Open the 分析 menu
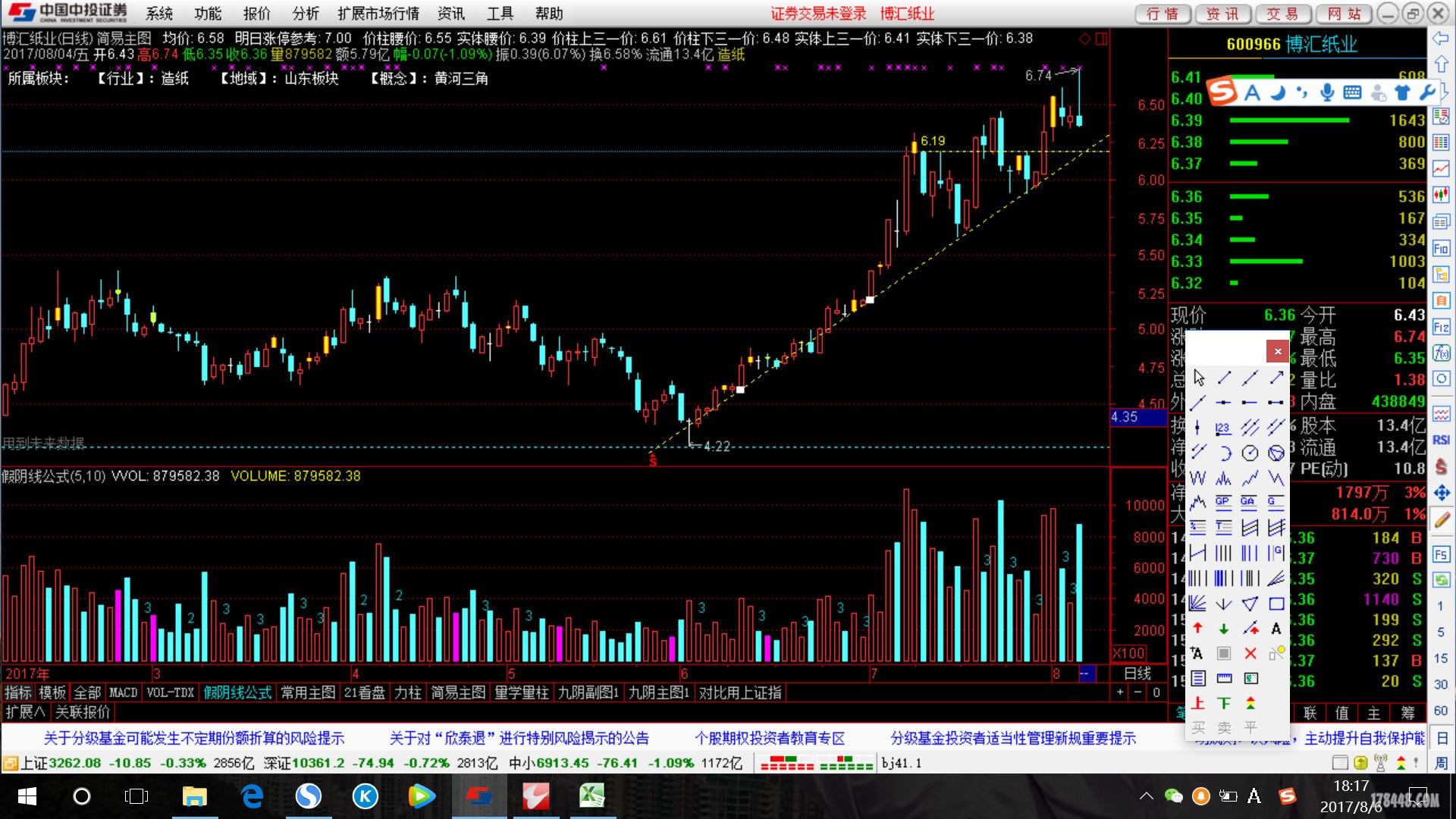 305,14
